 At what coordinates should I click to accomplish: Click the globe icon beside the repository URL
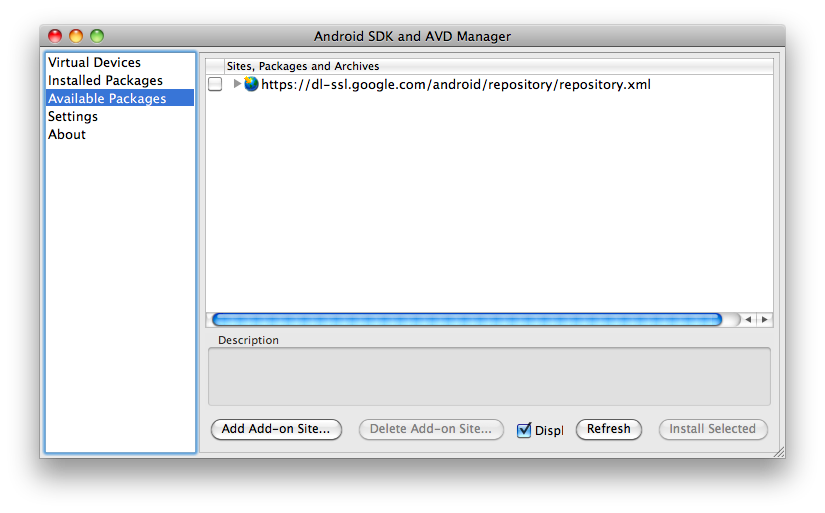251,85
